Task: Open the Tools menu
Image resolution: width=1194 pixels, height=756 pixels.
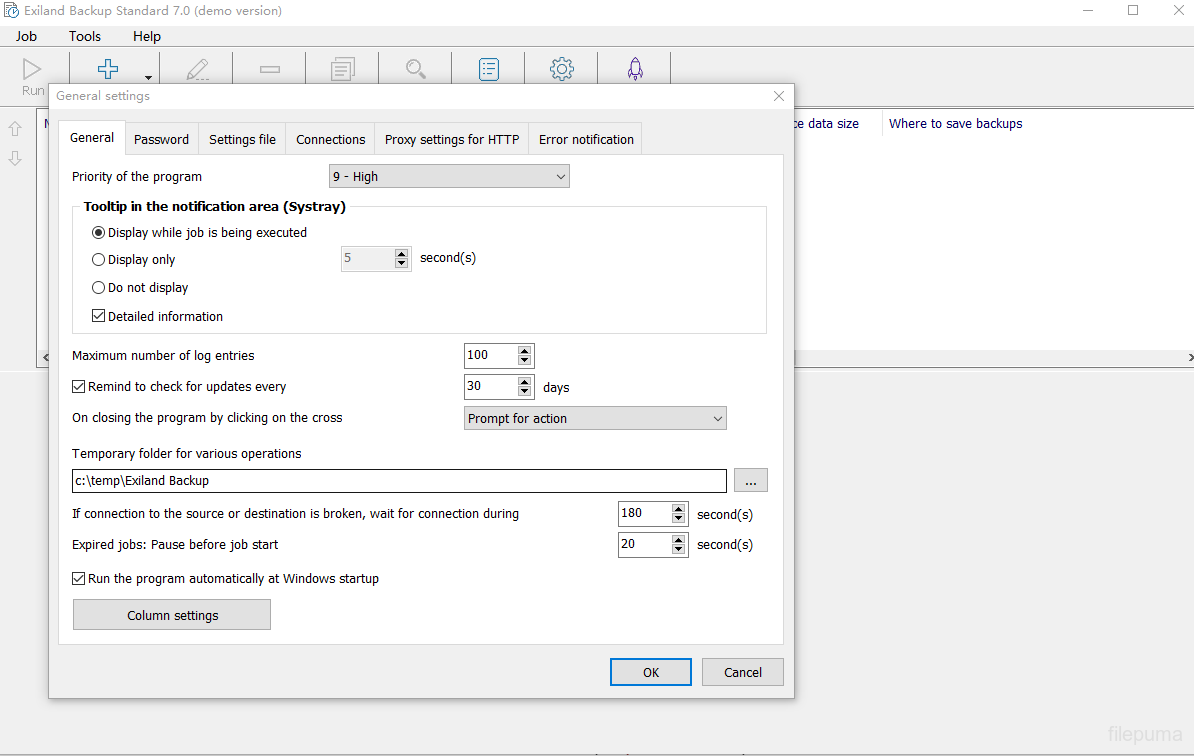Action: (x=85, y=36)
